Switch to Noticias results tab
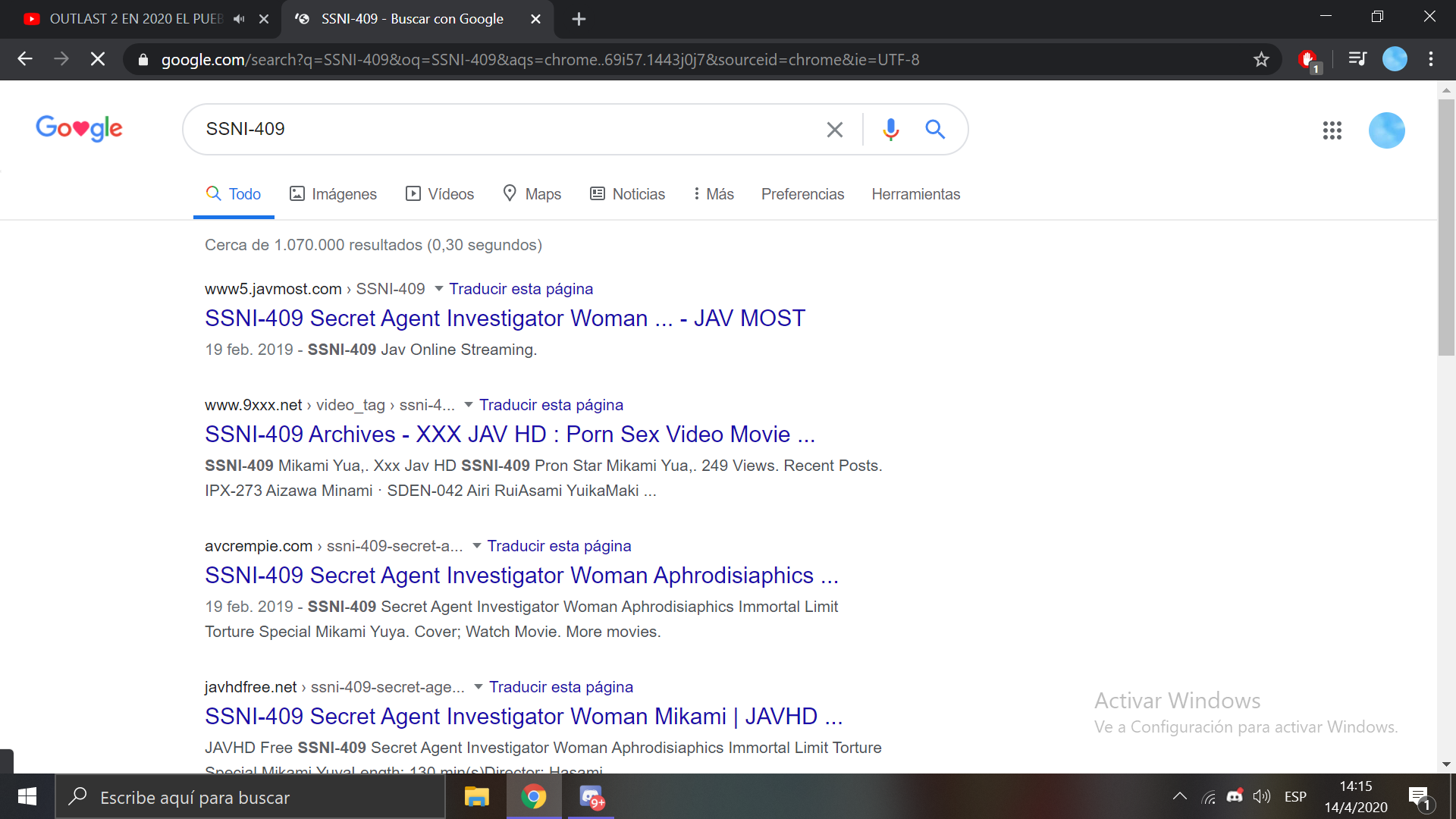 (627, 194)
